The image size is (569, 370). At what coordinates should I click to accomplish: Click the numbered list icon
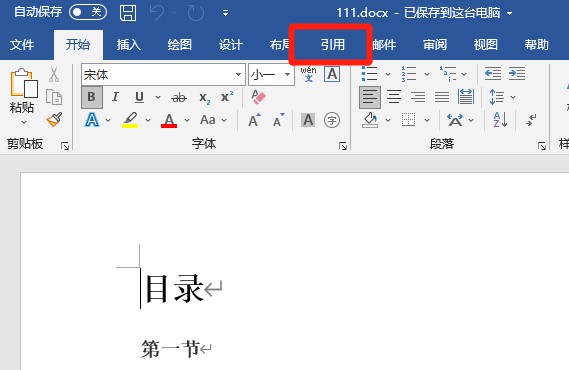pos(409,74)
